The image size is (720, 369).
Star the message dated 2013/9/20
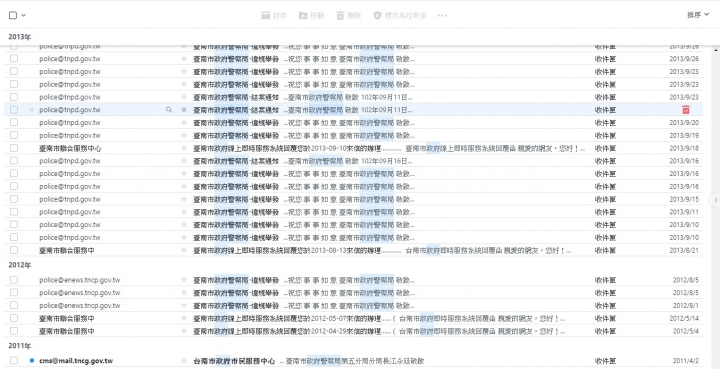[x=184, y=123]
